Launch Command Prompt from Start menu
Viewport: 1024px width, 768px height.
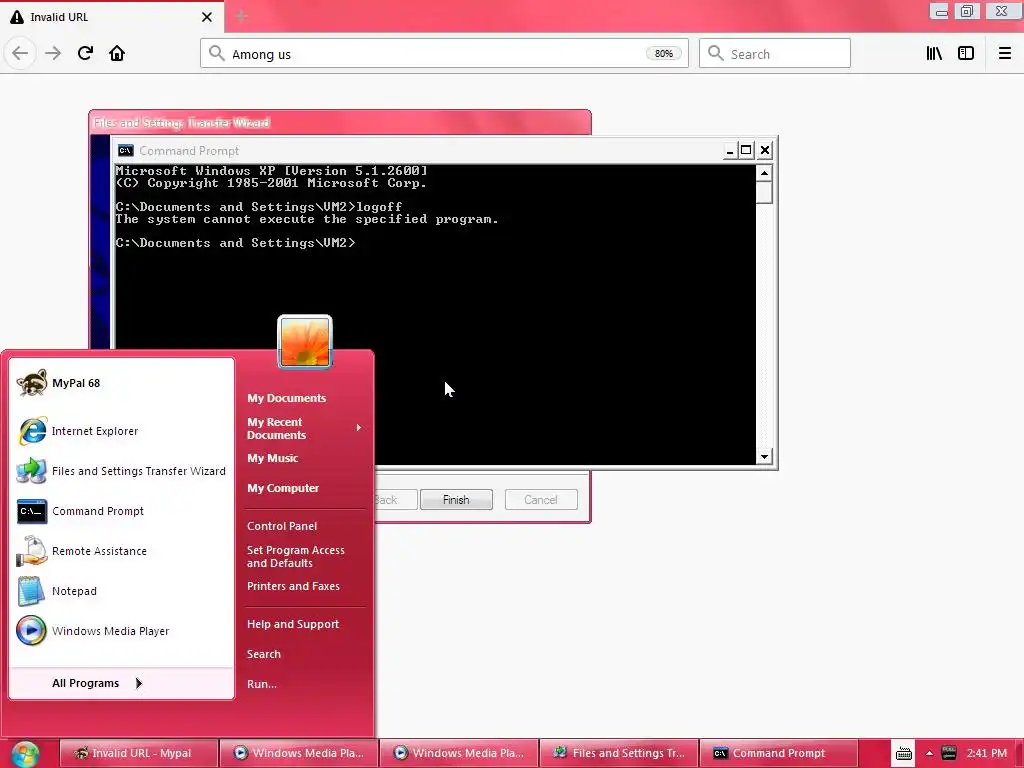(122, 511)
